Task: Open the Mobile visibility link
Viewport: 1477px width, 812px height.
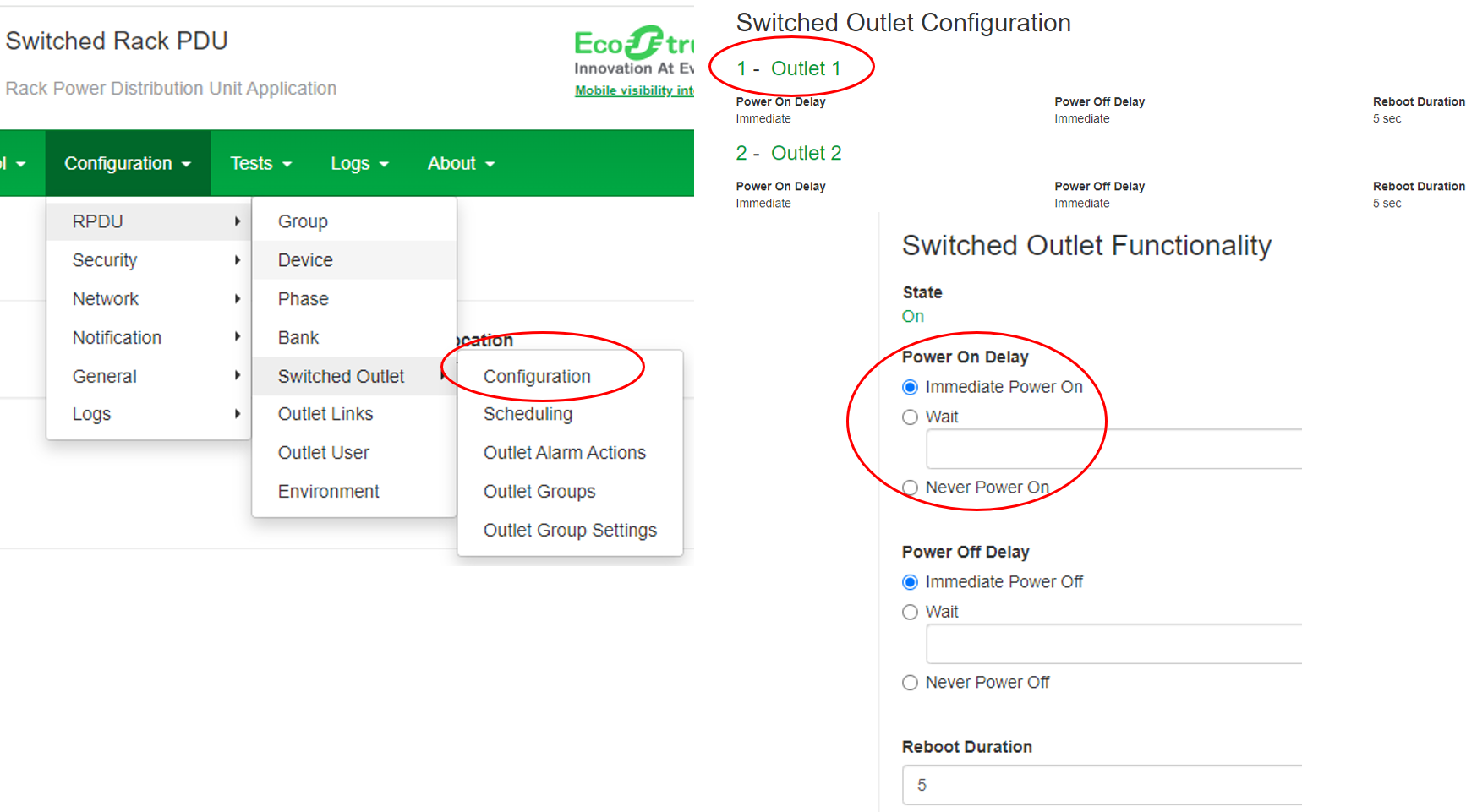Action: click(x=634, y=90)
